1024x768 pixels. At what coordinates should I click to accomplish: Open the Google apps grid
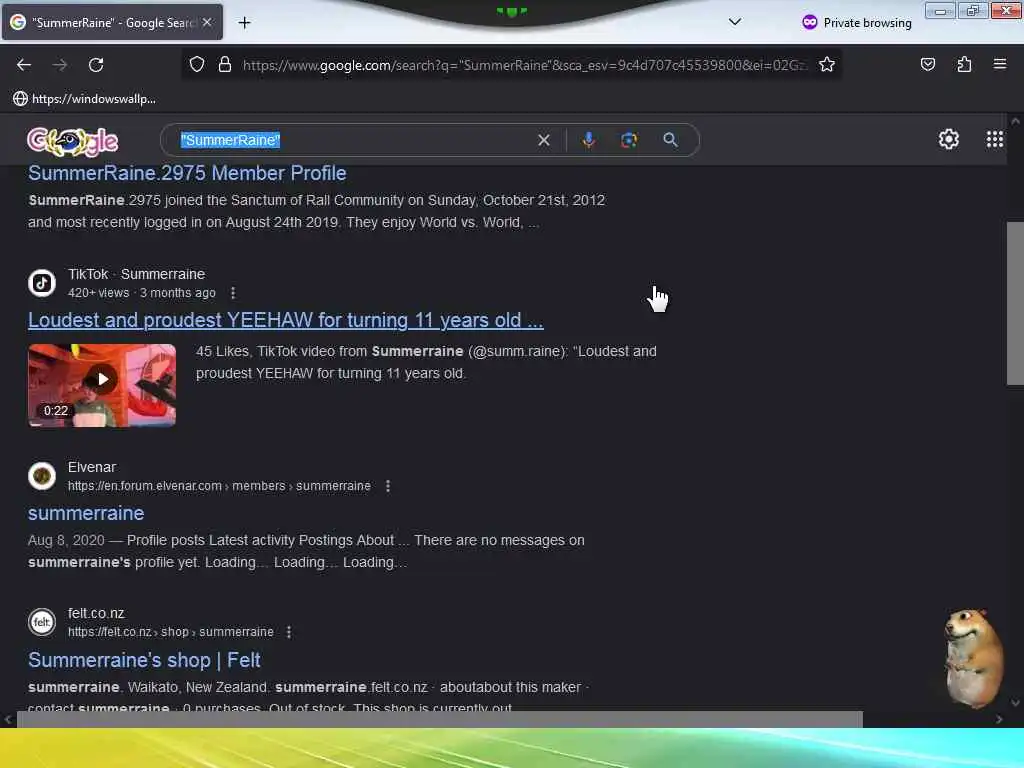coord(994,139)
